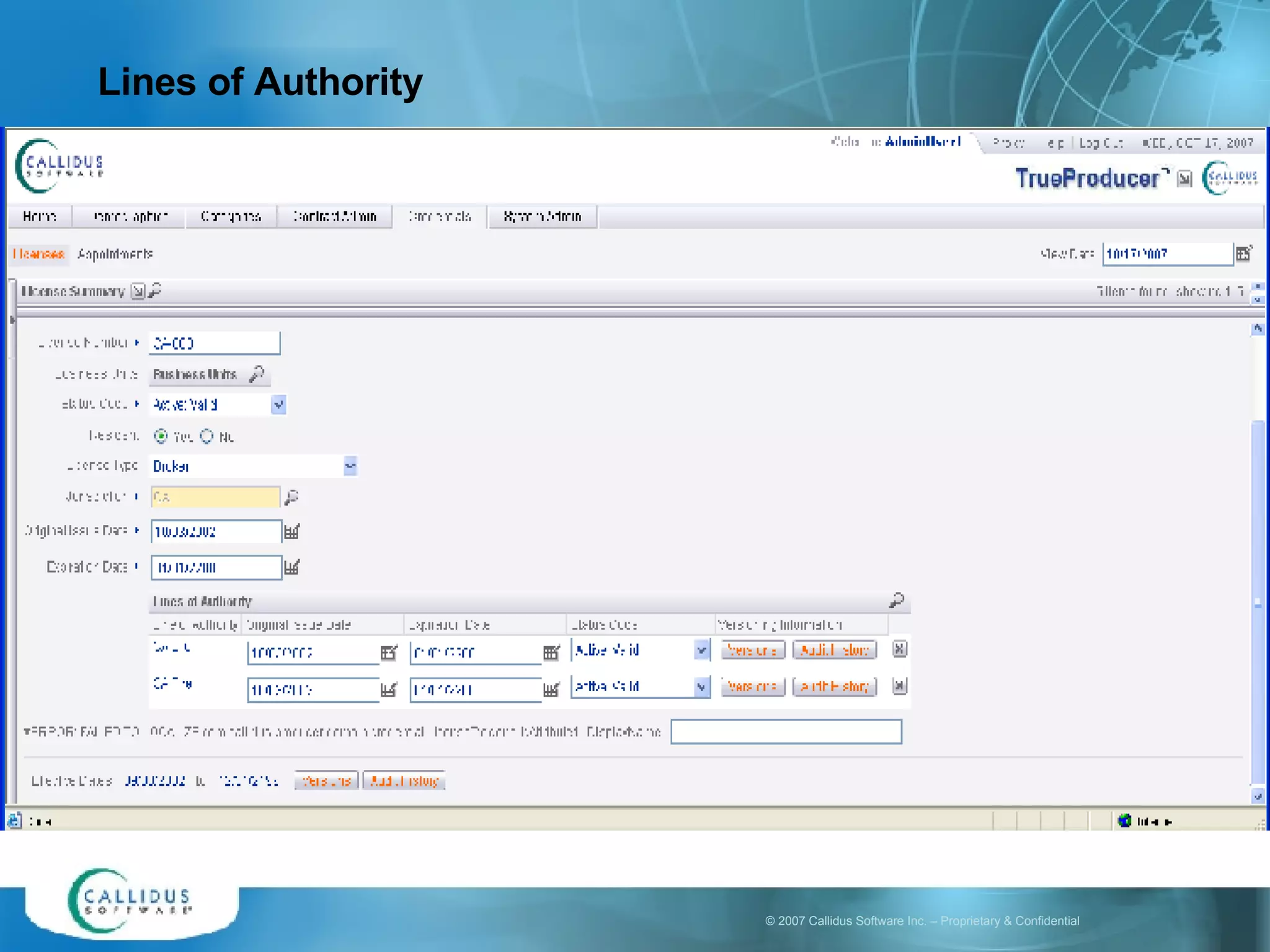
Task: Expand second row Active/Valid status dropdown
Action: 701,687
